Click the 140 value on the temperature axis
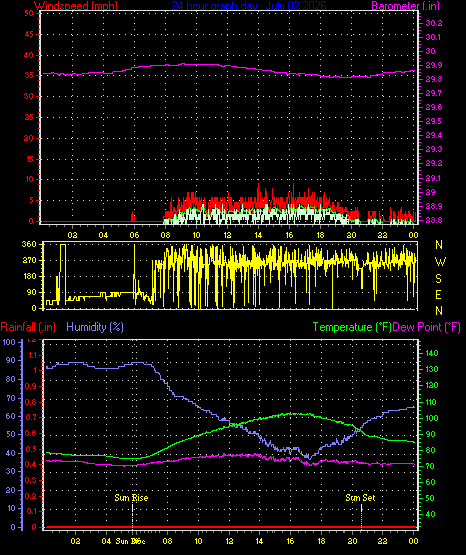This screenshot has width=466, height=555. 432,353
